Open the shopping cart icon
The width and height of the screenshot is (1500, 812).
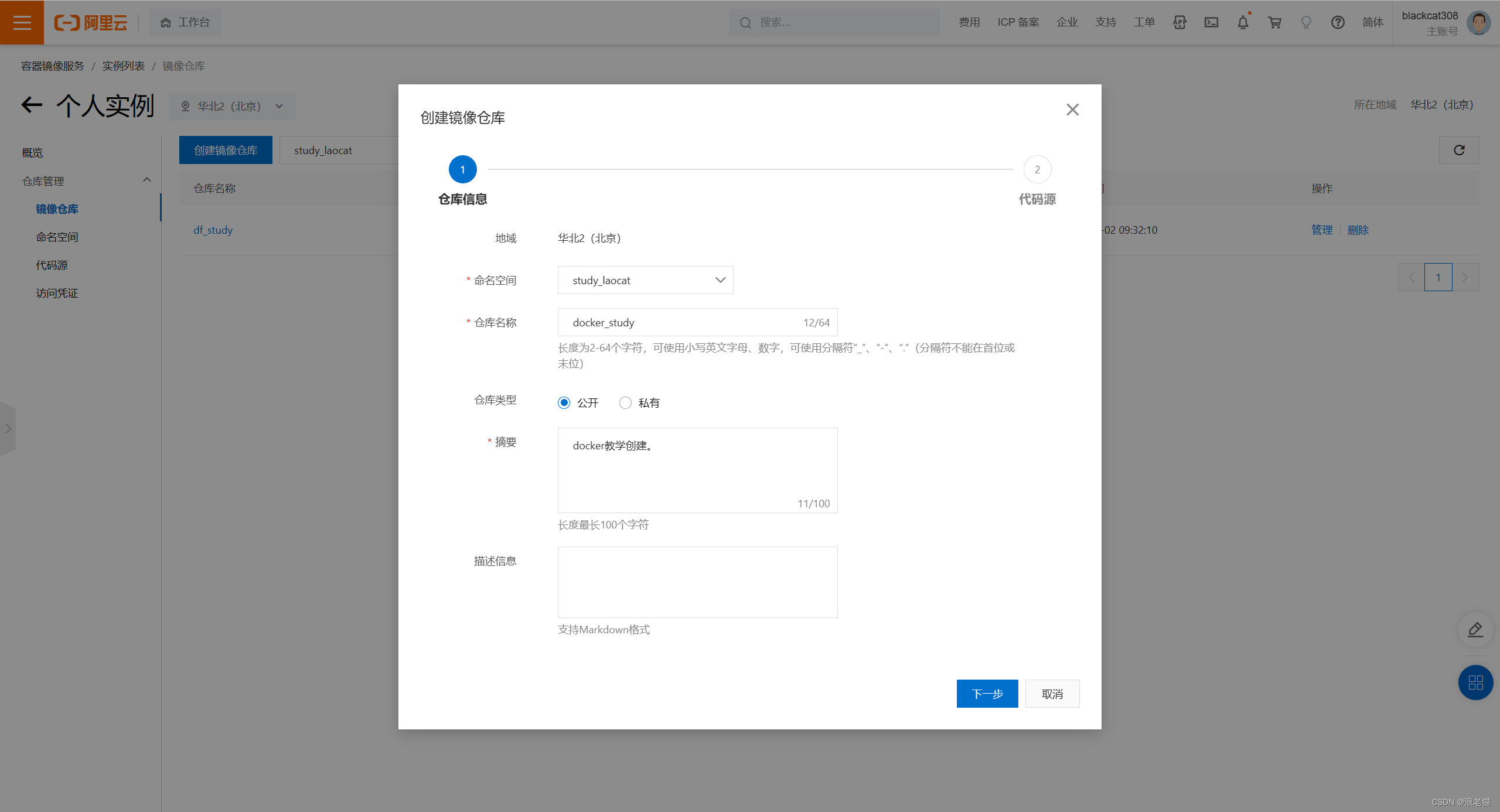click(x=1274, y=22)
